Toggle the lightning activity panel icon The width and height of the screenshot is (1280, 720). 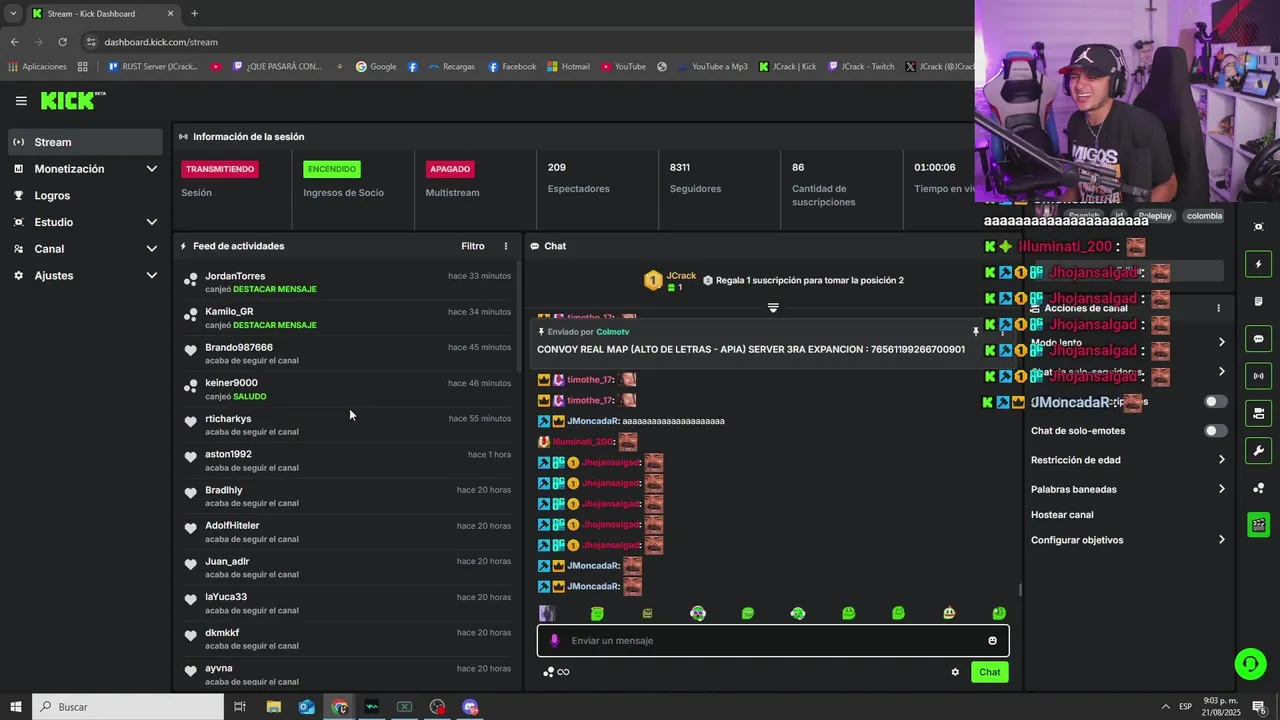click(x=1258, y=264)
